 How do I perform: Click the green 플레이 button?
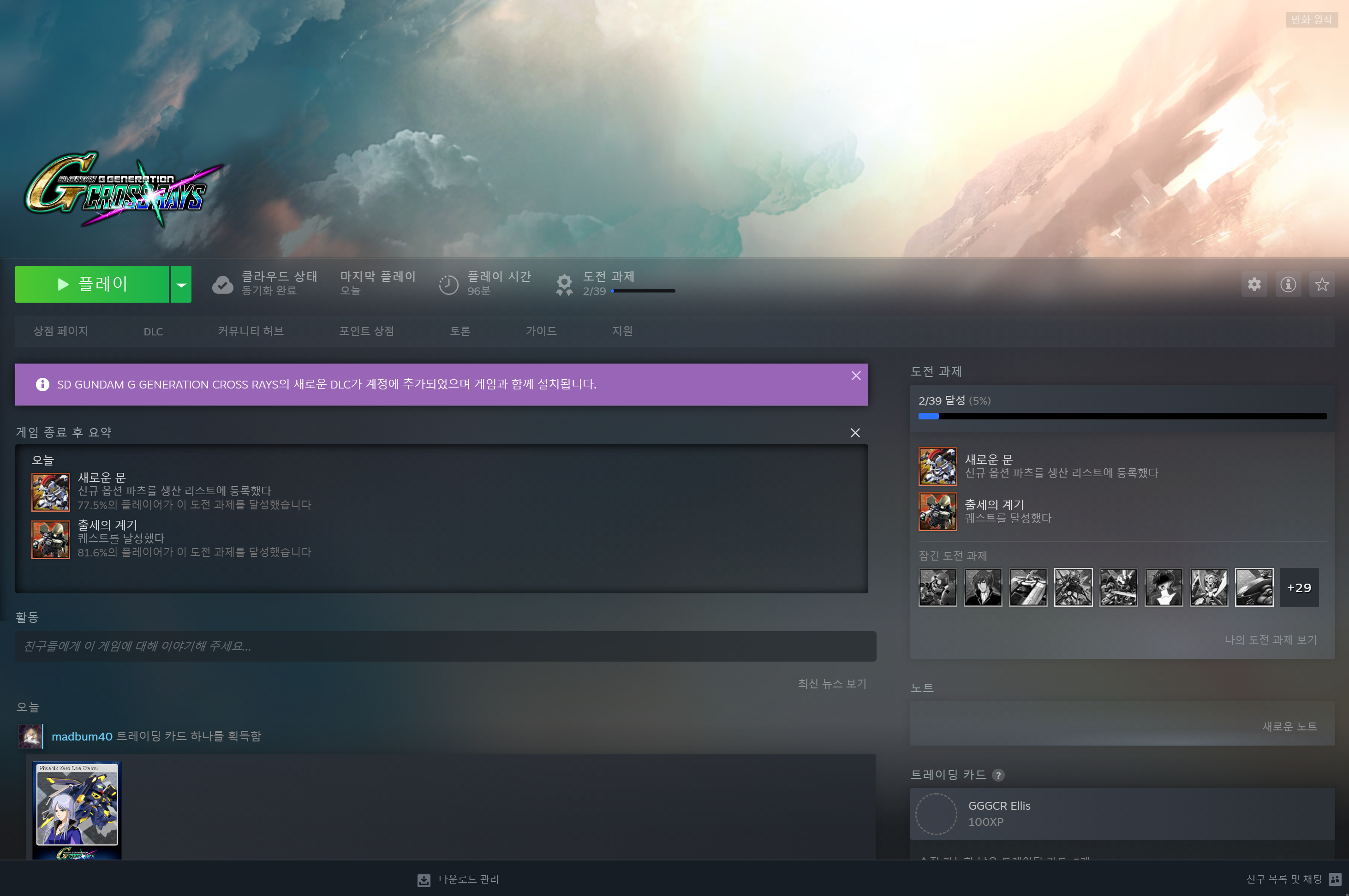pyautogui.click(x=92, y=284)
